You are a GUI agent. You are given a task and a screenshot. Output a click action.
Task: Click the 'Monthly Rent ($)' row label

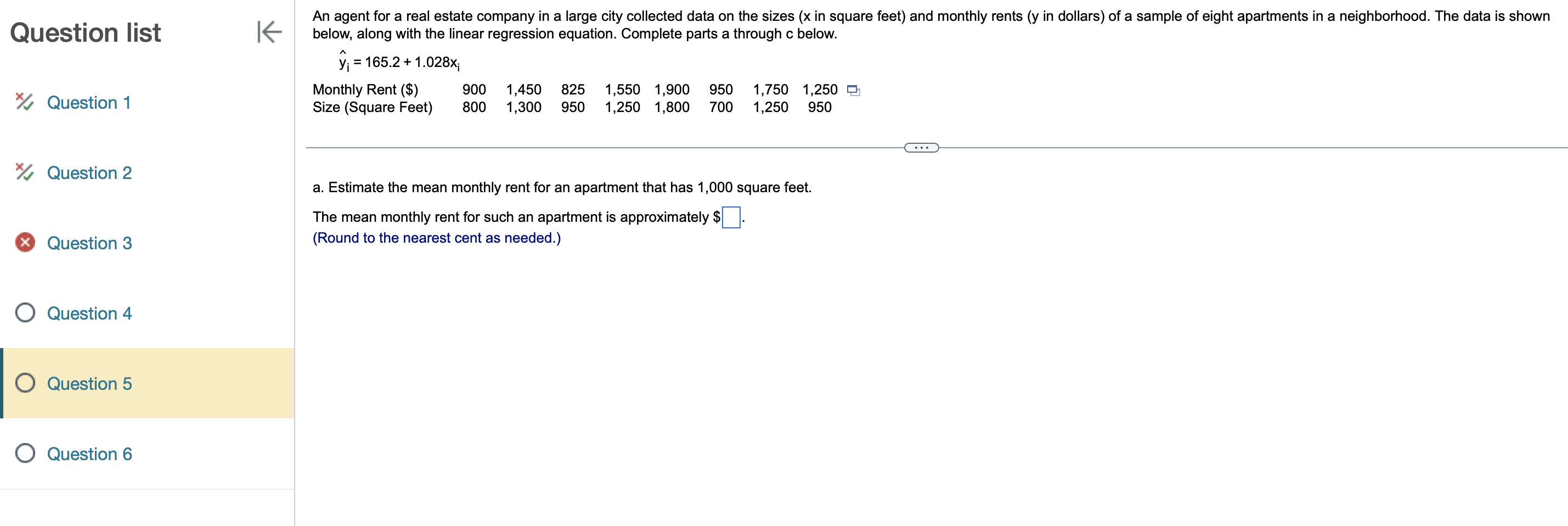(x=365, y=89)
